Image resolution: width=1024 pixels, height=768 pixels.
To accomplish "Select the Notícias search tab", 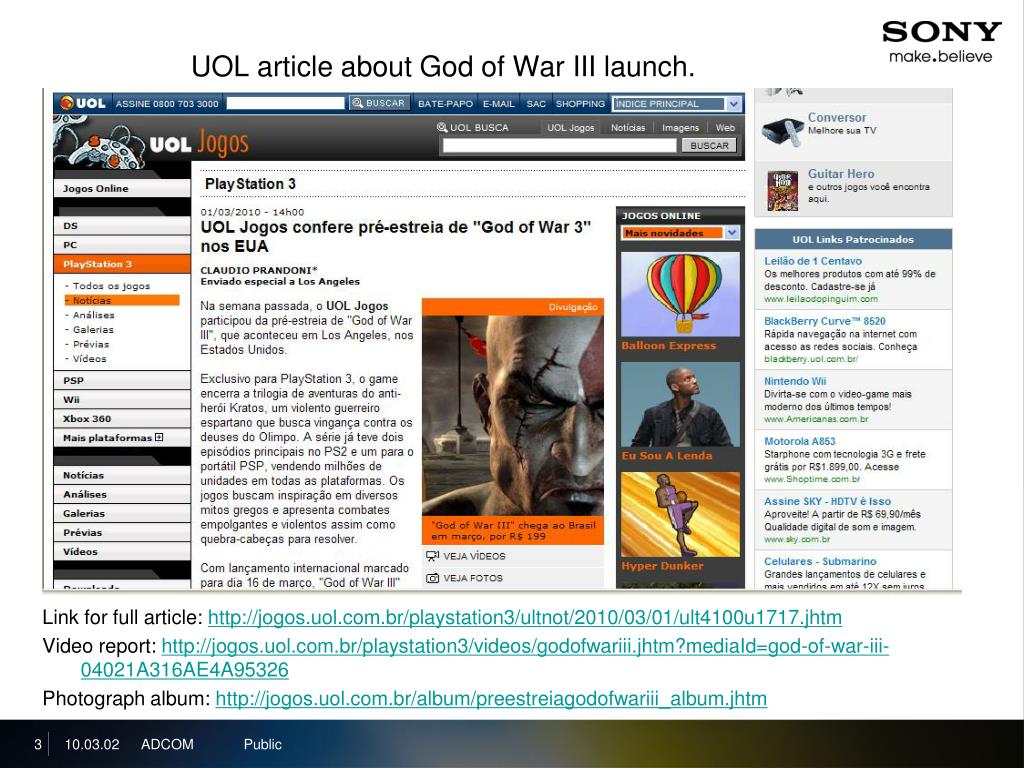I will point(628,127).
